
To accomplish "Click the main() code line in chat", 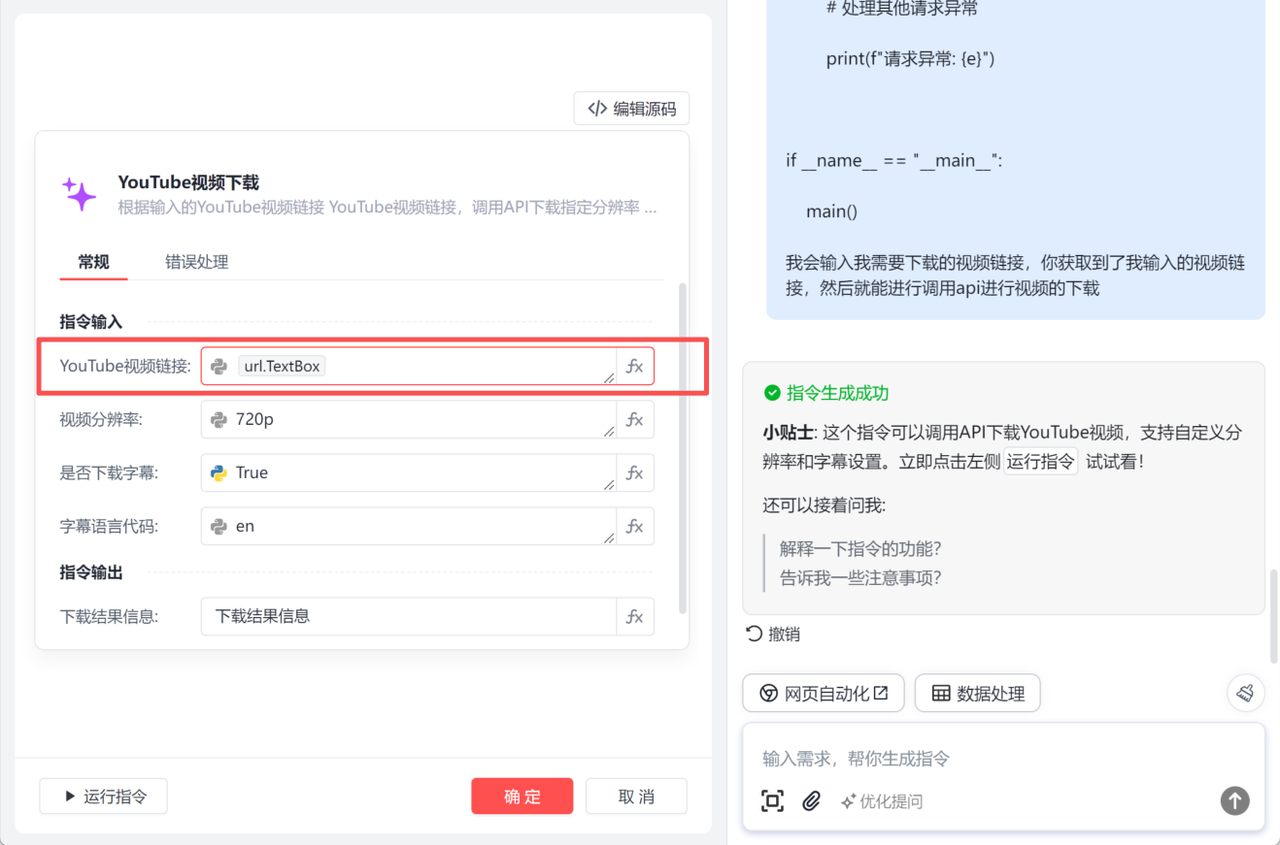I will click(832, 211).
